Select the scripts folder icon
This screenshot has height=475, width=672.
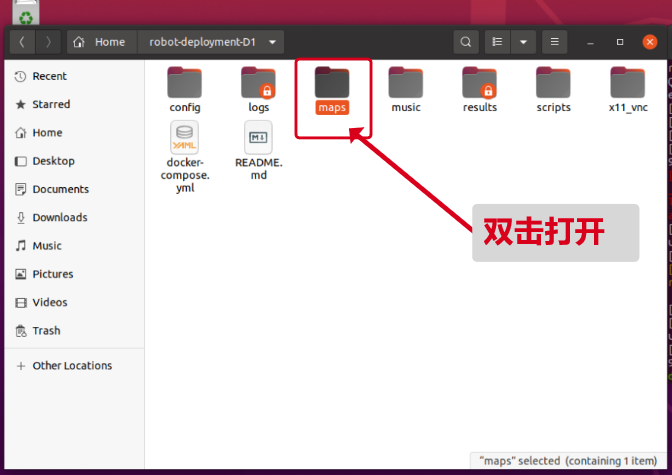pyautogui.click(x=553, y=82)
